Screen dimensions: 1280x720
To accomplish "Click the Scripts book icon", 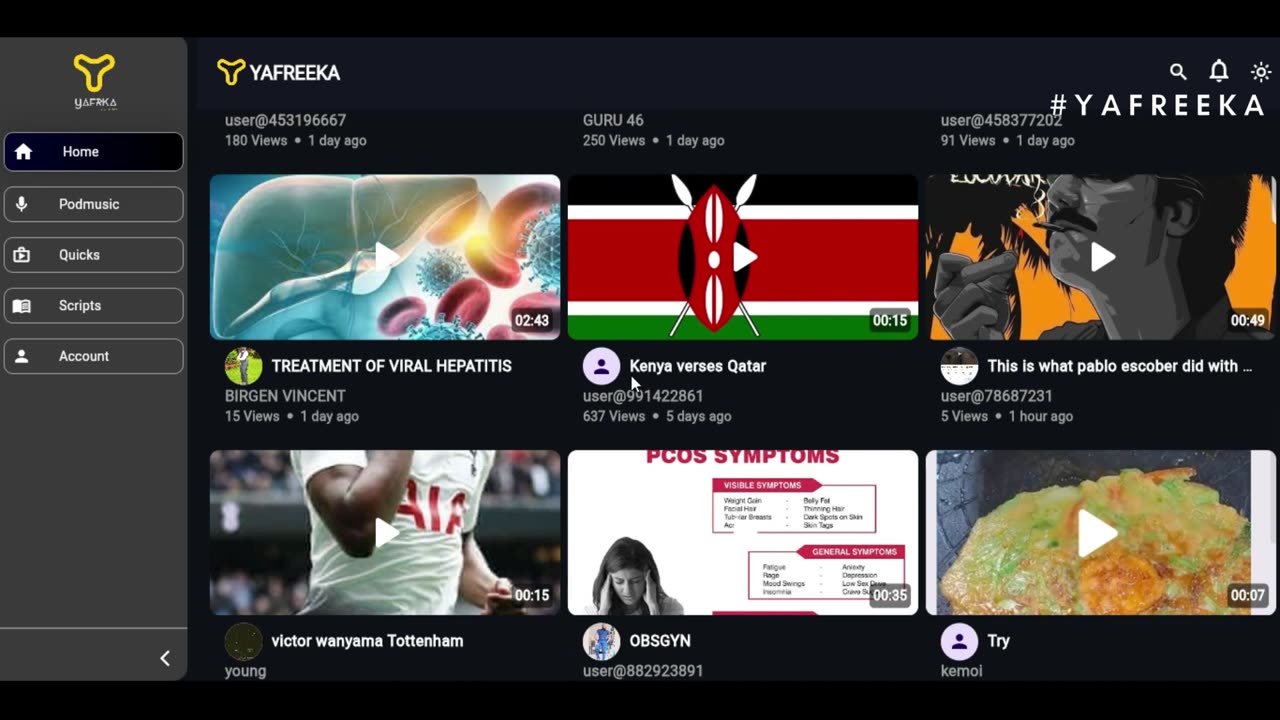I will tap(21, 306).
